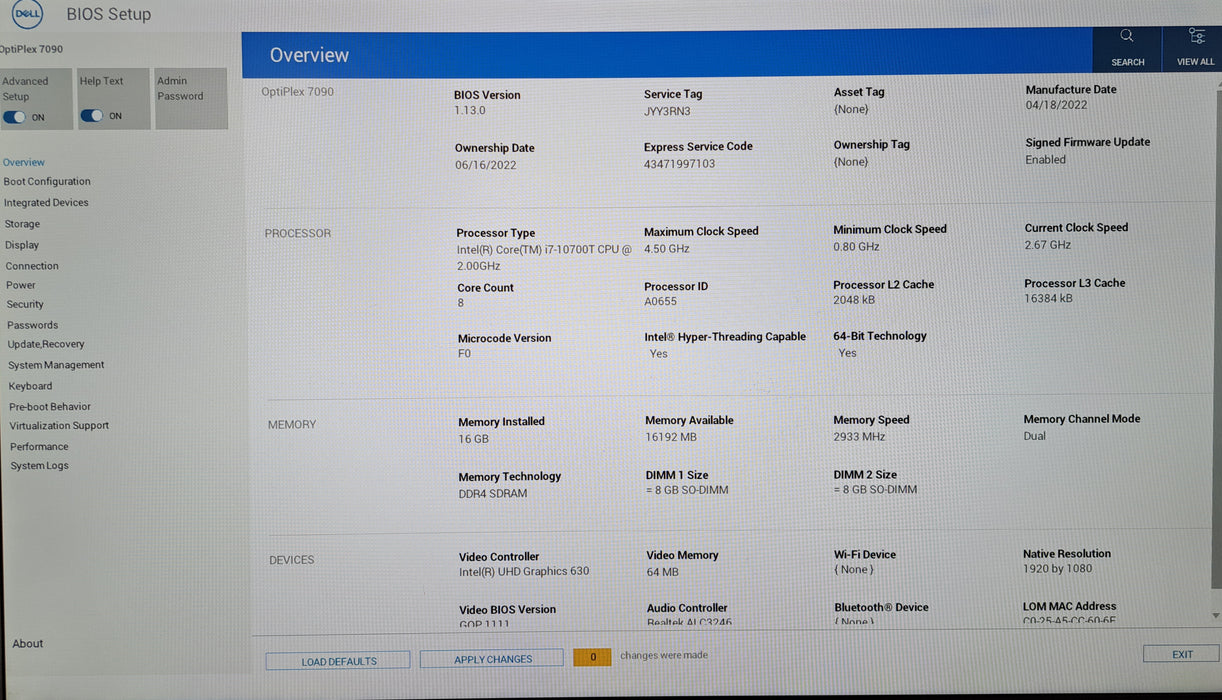Click Signed Firmware Update Enabled value
This screenshot has width=1222, height=700.
tap(1045, 160)
